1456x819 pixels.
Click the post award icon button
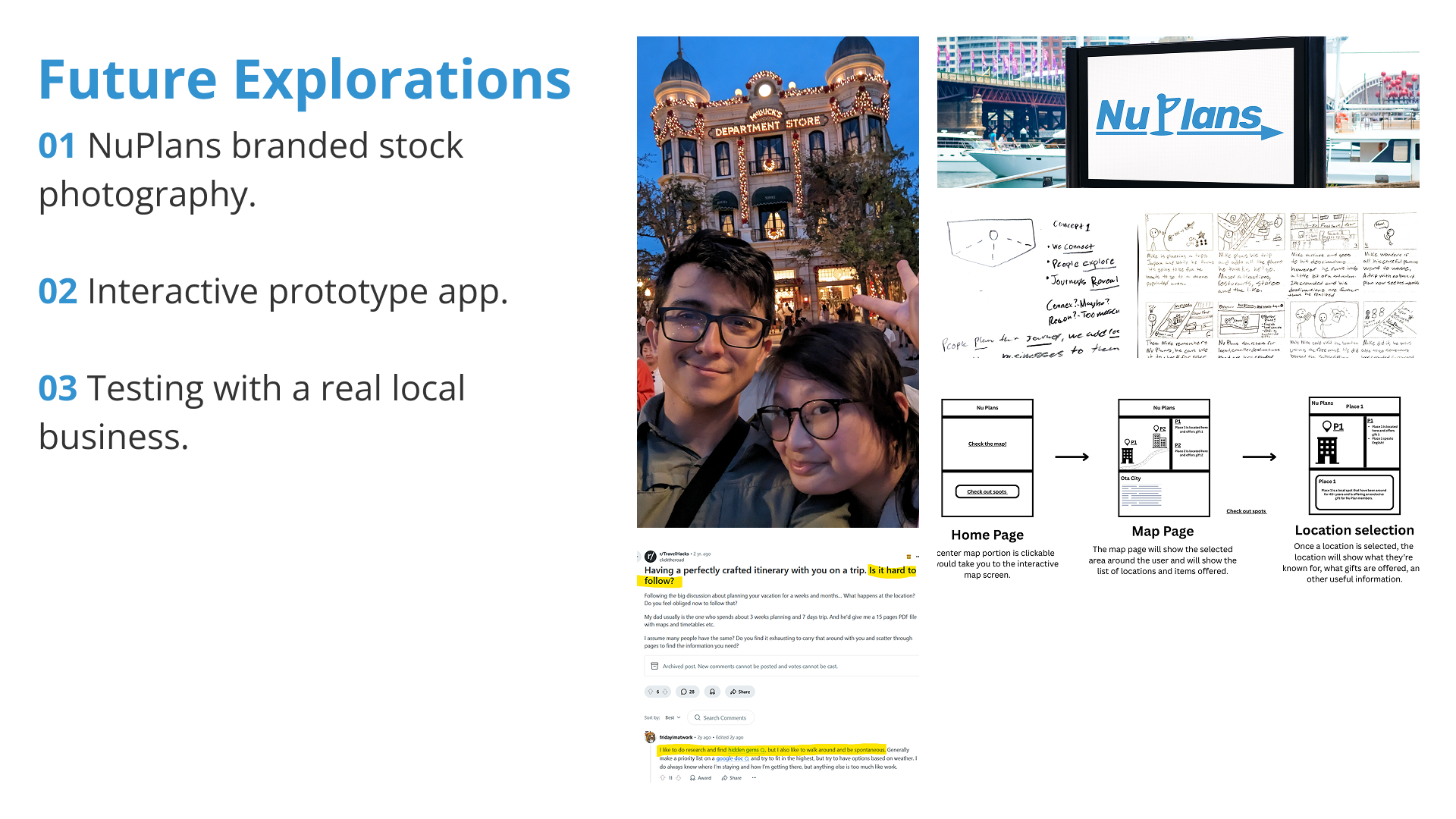click(712, 692)
